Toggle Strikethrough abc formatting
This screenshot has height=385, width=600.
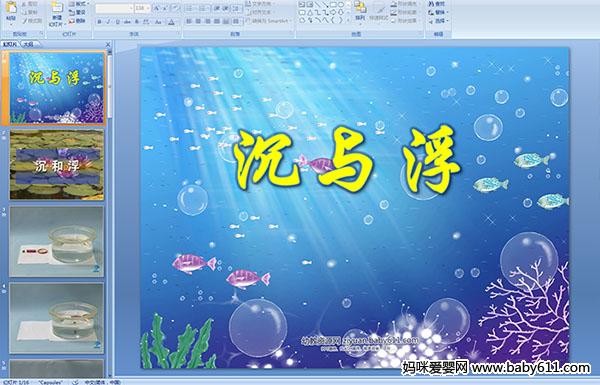tap(127, 22)
